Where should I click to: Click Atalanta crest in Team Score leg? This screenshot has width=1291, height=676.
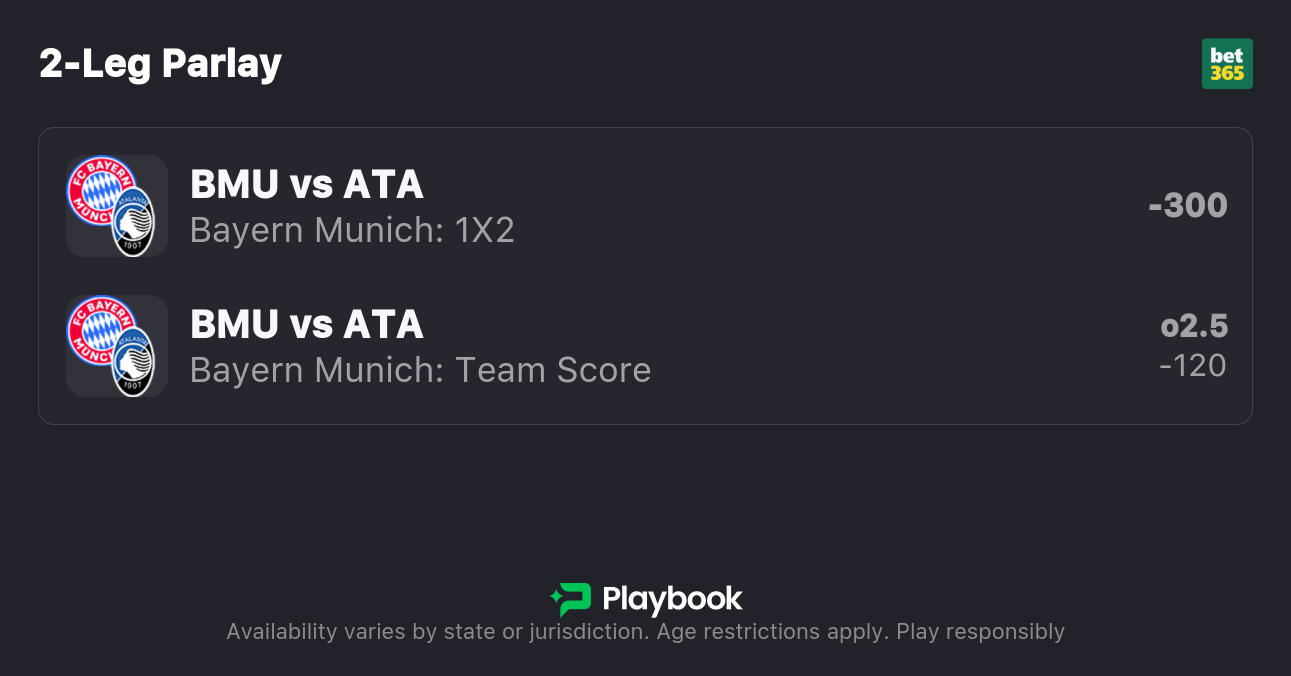133,362
